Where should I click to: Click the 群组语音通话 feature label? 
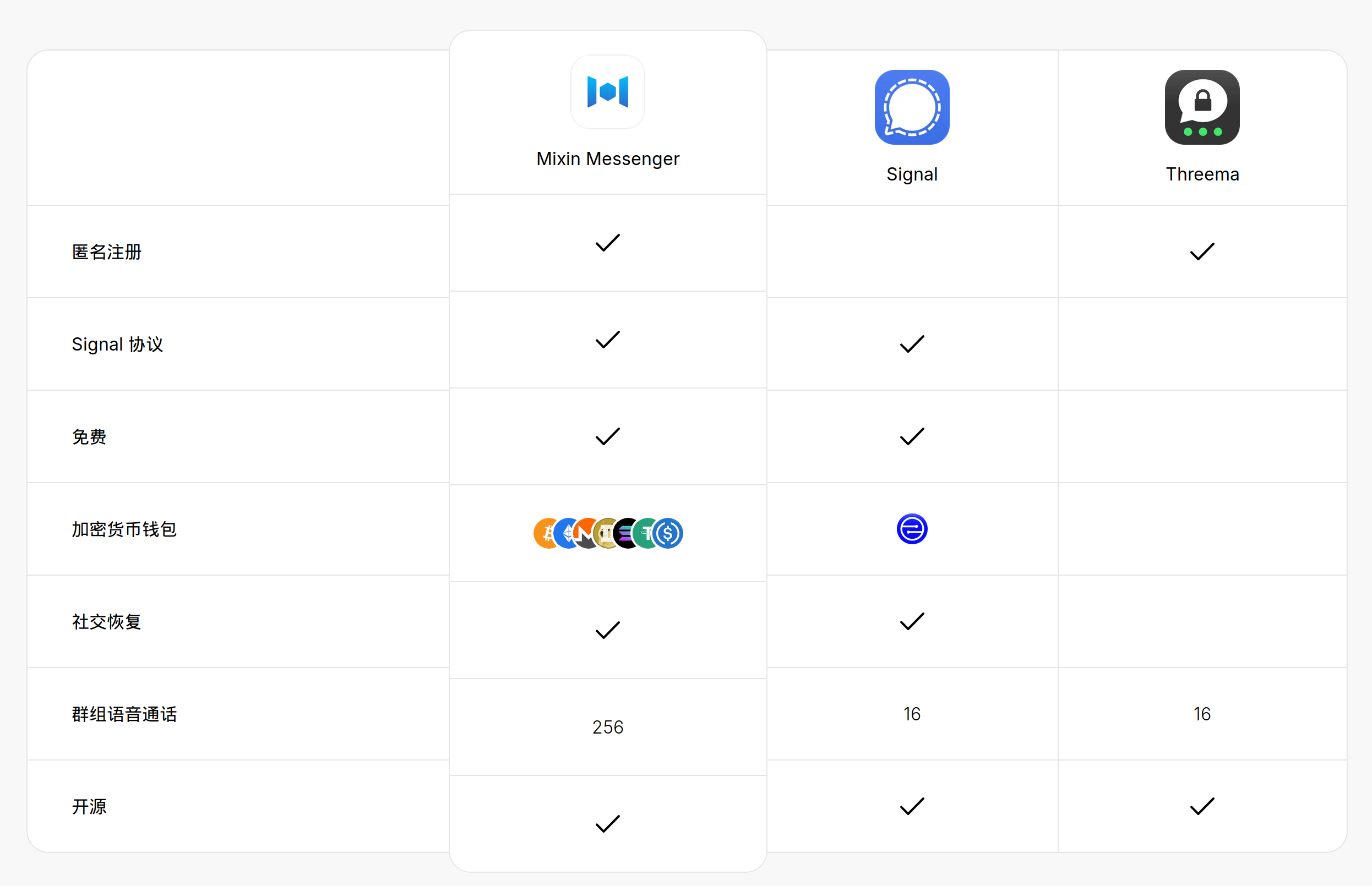(124, 714)
